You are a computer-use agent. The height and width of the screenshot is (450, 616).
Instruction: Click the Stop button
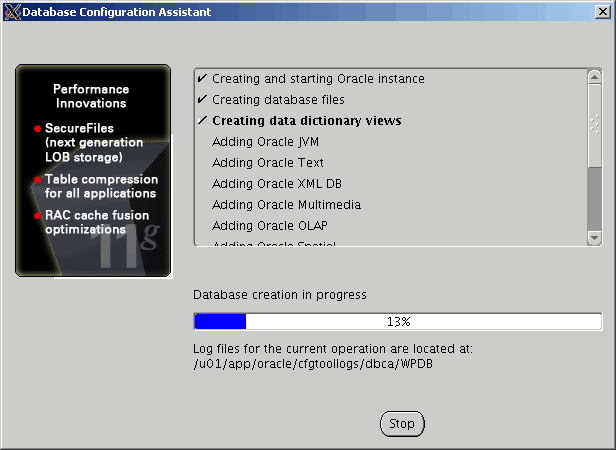click(x=402, y=424)
